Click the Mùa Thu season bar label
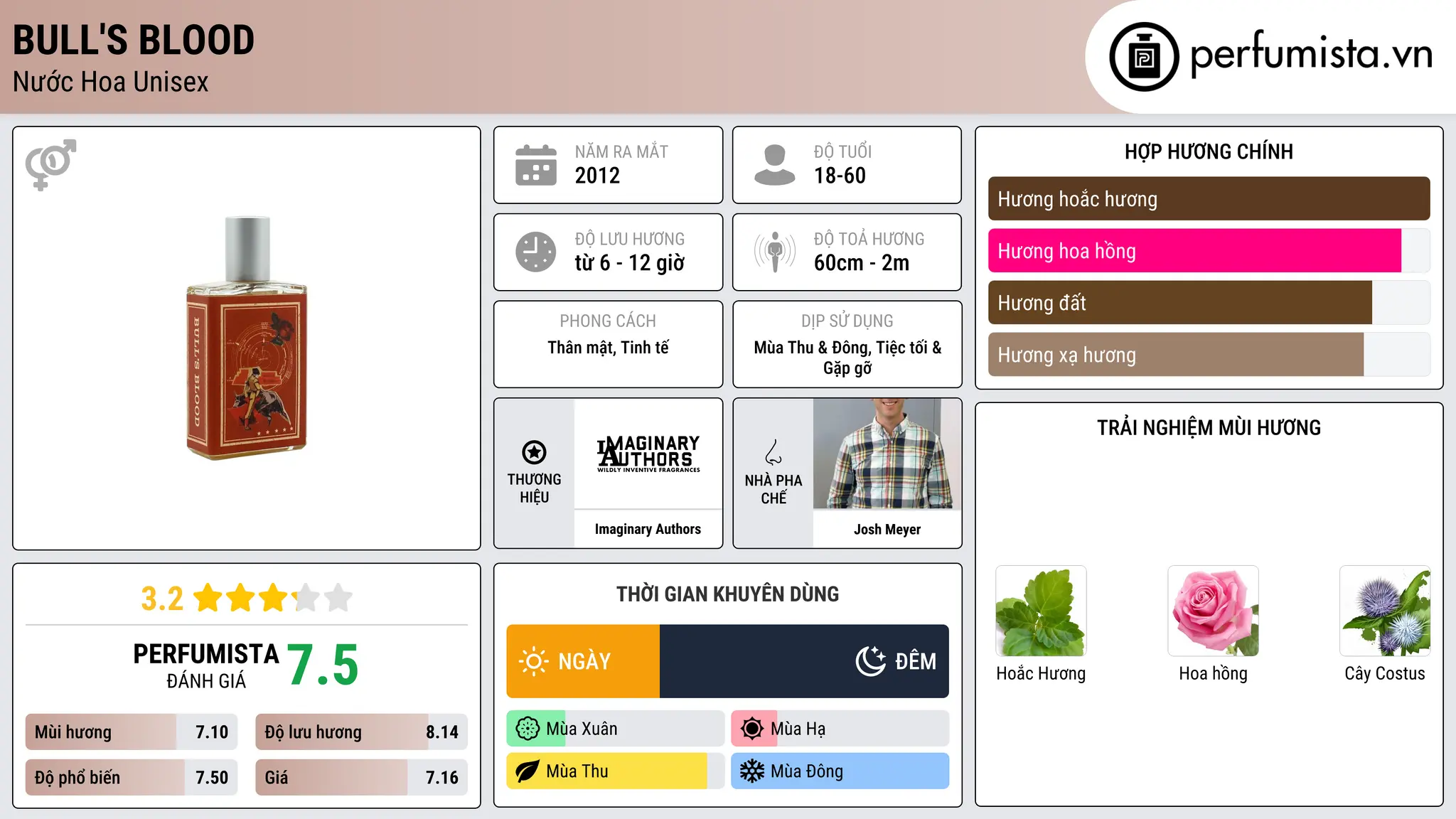The height and width of the screenshot is (819, 1456). [577, 771]
